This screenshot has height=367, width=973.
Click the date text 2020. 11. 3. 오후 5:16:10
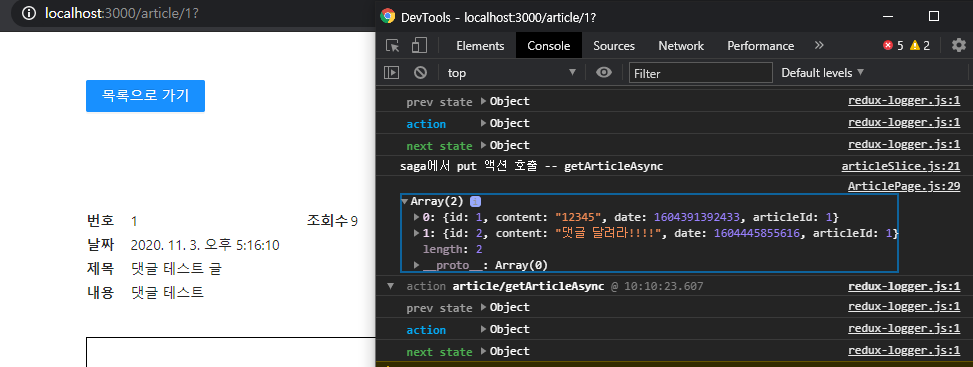click(205, 245)
